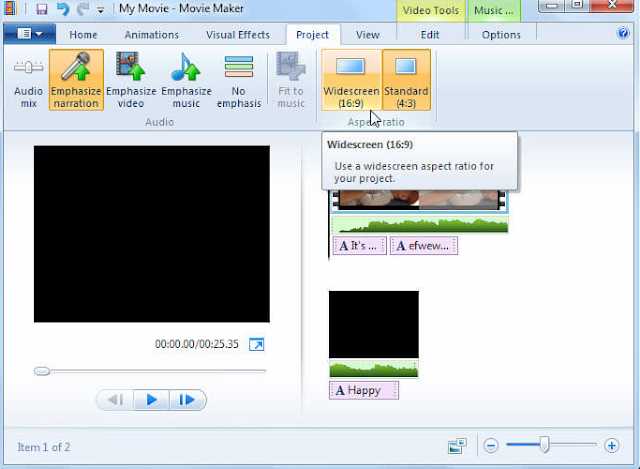This screenshot has height=469, width=640.
Task: Select the music track under black clip
Action: tap(374, 369)
